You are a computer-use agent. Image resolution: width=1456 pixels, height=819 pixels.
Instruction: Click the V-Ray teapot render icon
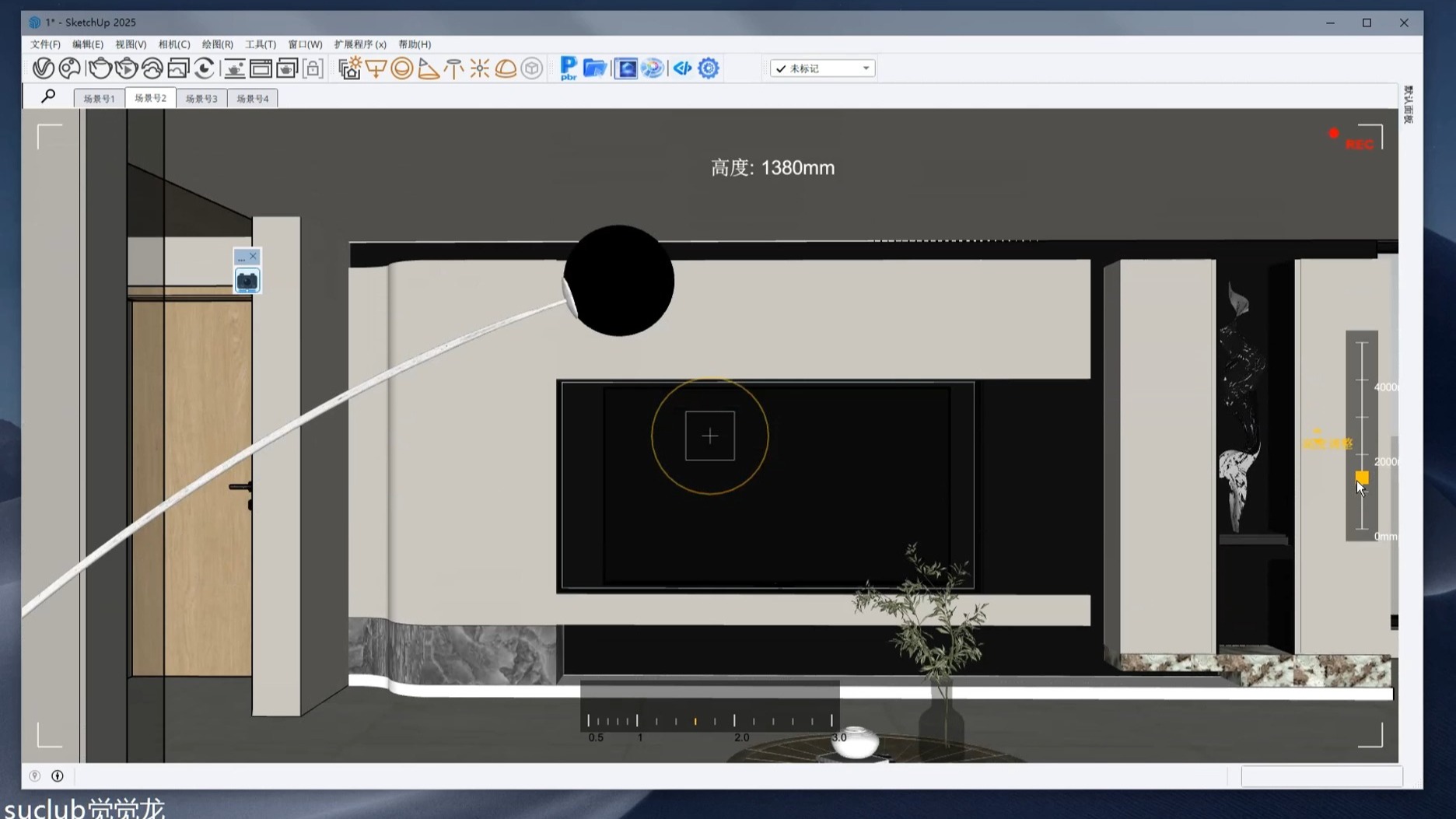point(99,68)
